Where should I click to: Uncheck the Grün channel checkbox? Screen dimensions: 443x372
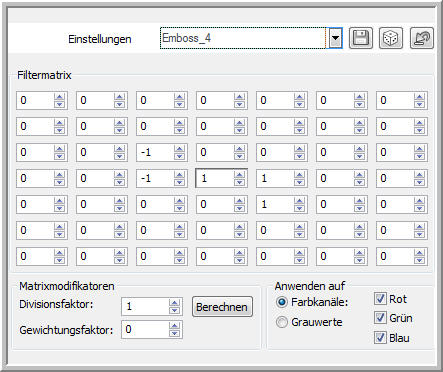click(380, 318)
